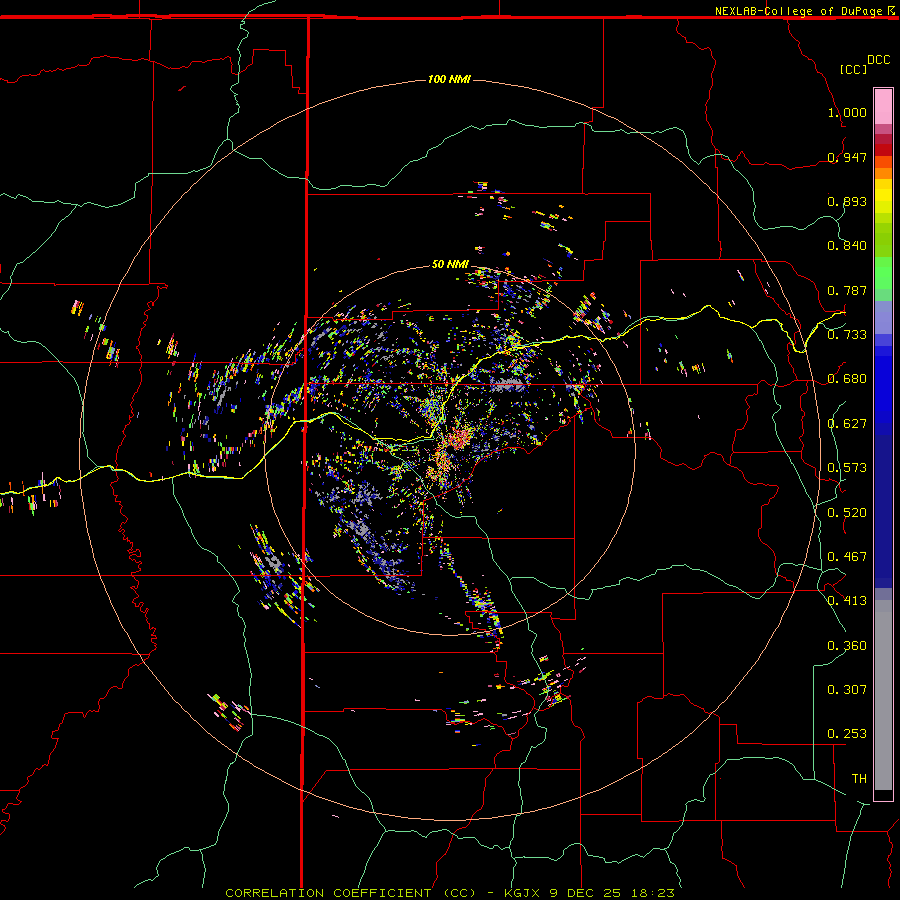The width and height of the screenshot is (900, 900).
Task: Click the gray segment of the color bar
Action: coord(883,695)
